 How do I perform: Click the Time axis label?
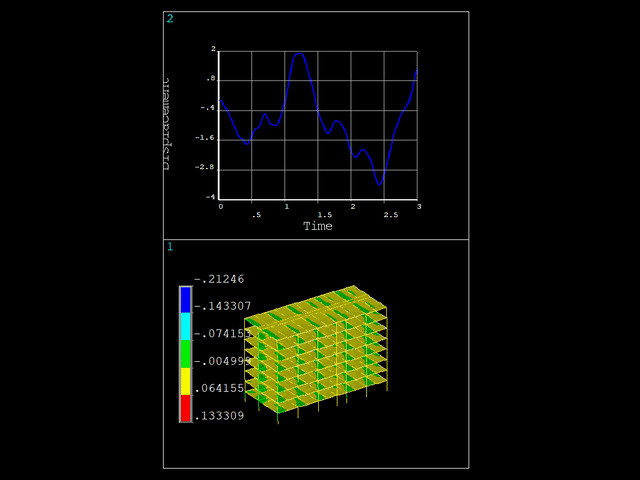click(x=318, y=227)
